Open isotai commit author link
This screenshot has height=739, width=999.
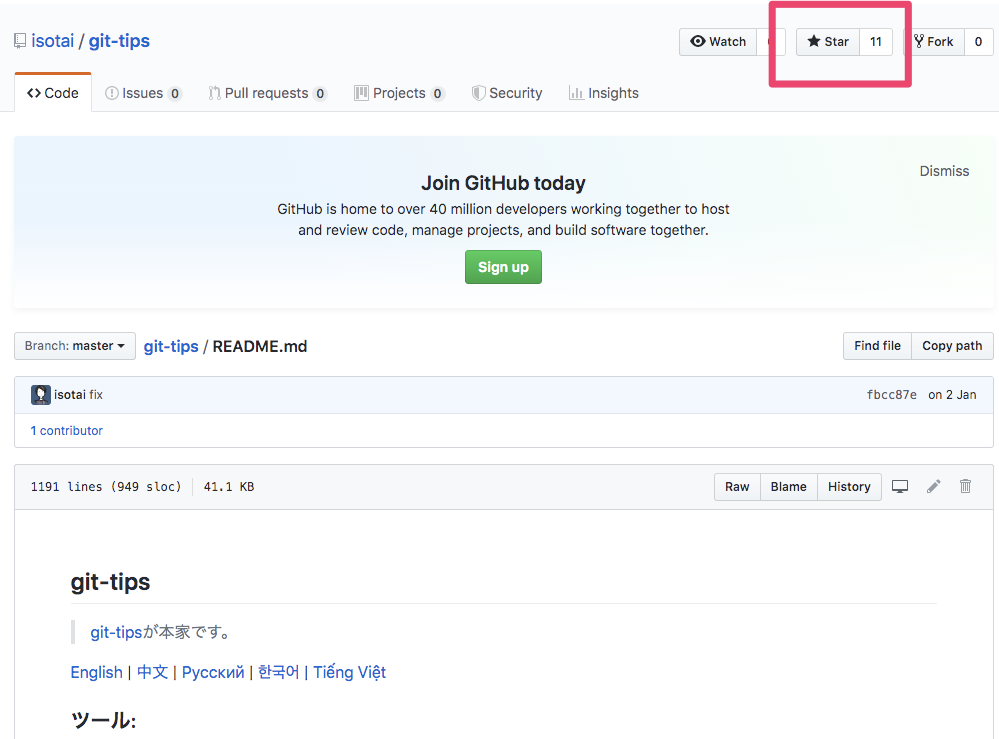pos(69,395)
